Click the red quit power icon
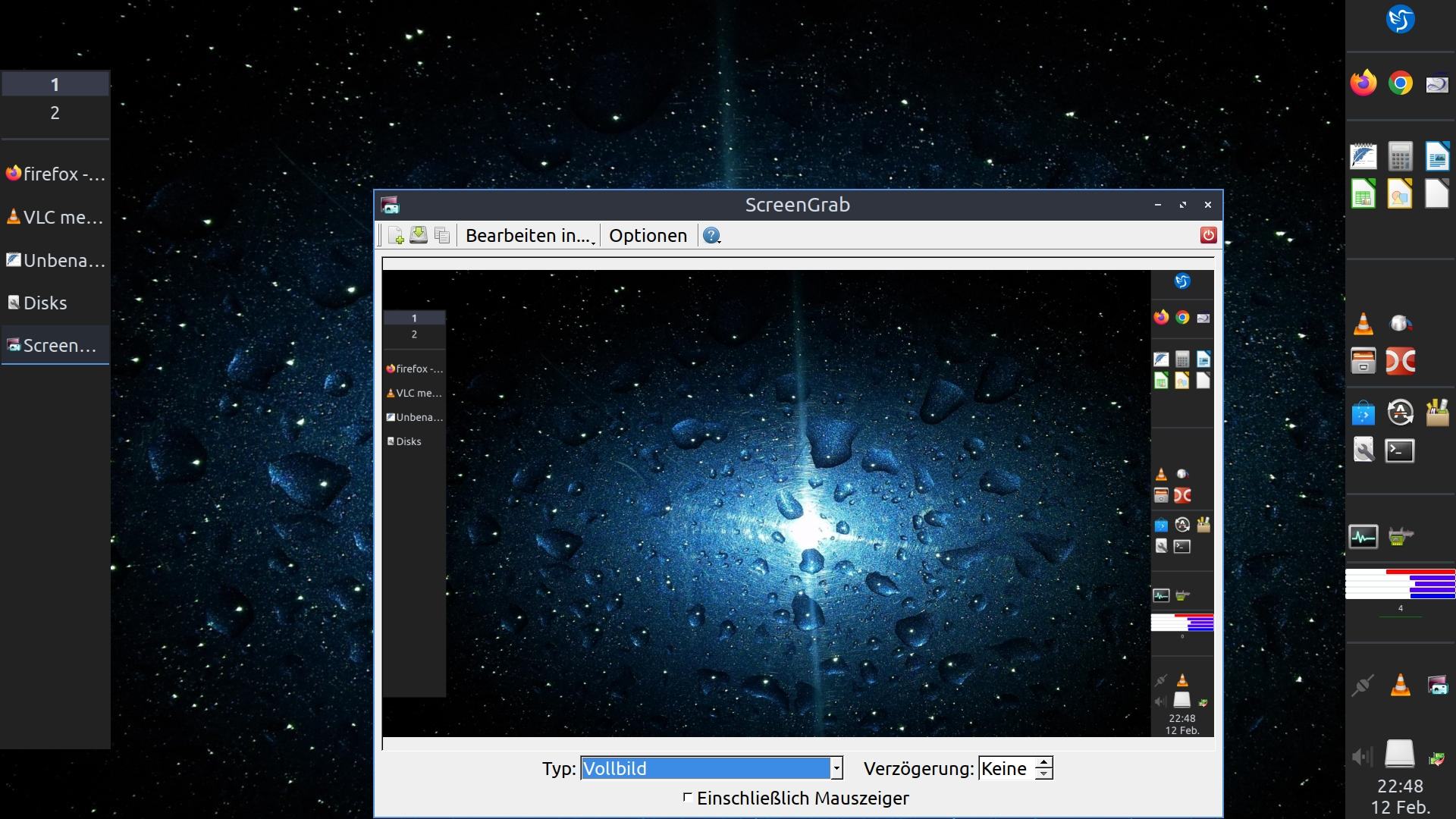1456x819 pixels. pos(1208,236)
